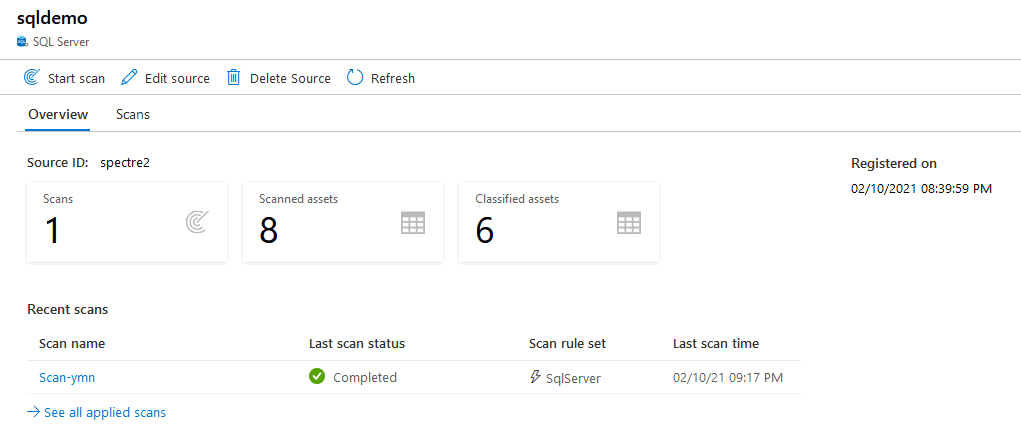Click the Refresh circular arrow icon
The image size is (1021, 442).
355,78
